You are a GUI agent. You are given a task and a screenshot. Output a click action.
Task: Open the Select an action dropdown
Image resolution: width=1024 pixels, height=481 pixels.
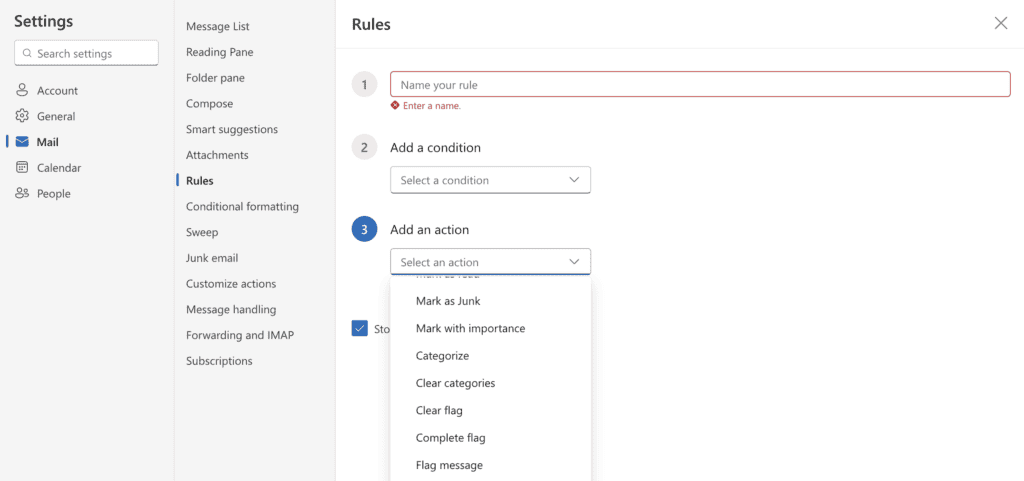[490, 262]
